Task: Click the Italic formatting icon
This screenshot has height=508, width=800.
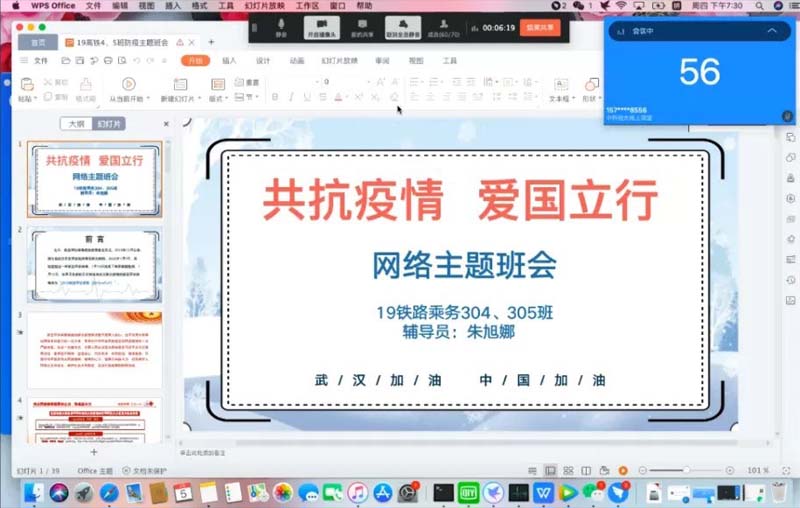Action: (x=291, y=98)
